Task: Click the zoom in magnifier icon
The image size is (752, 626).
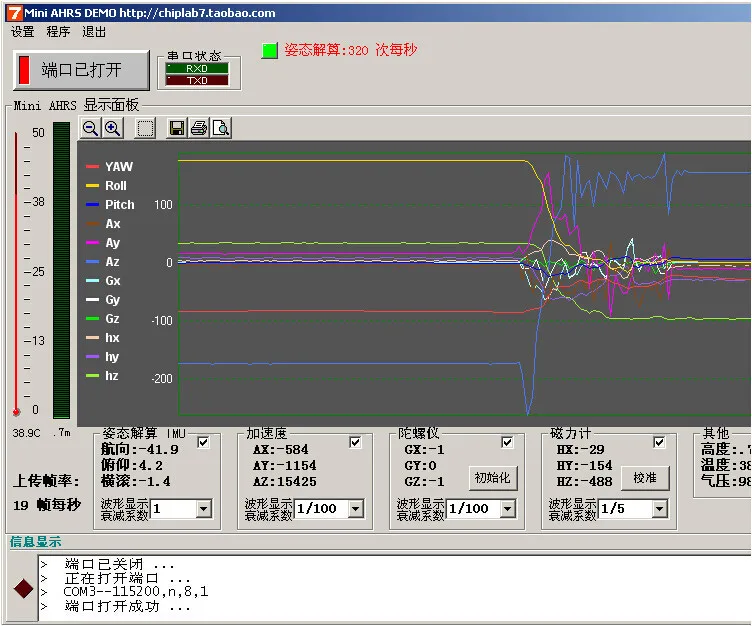Action: [113, 128]
